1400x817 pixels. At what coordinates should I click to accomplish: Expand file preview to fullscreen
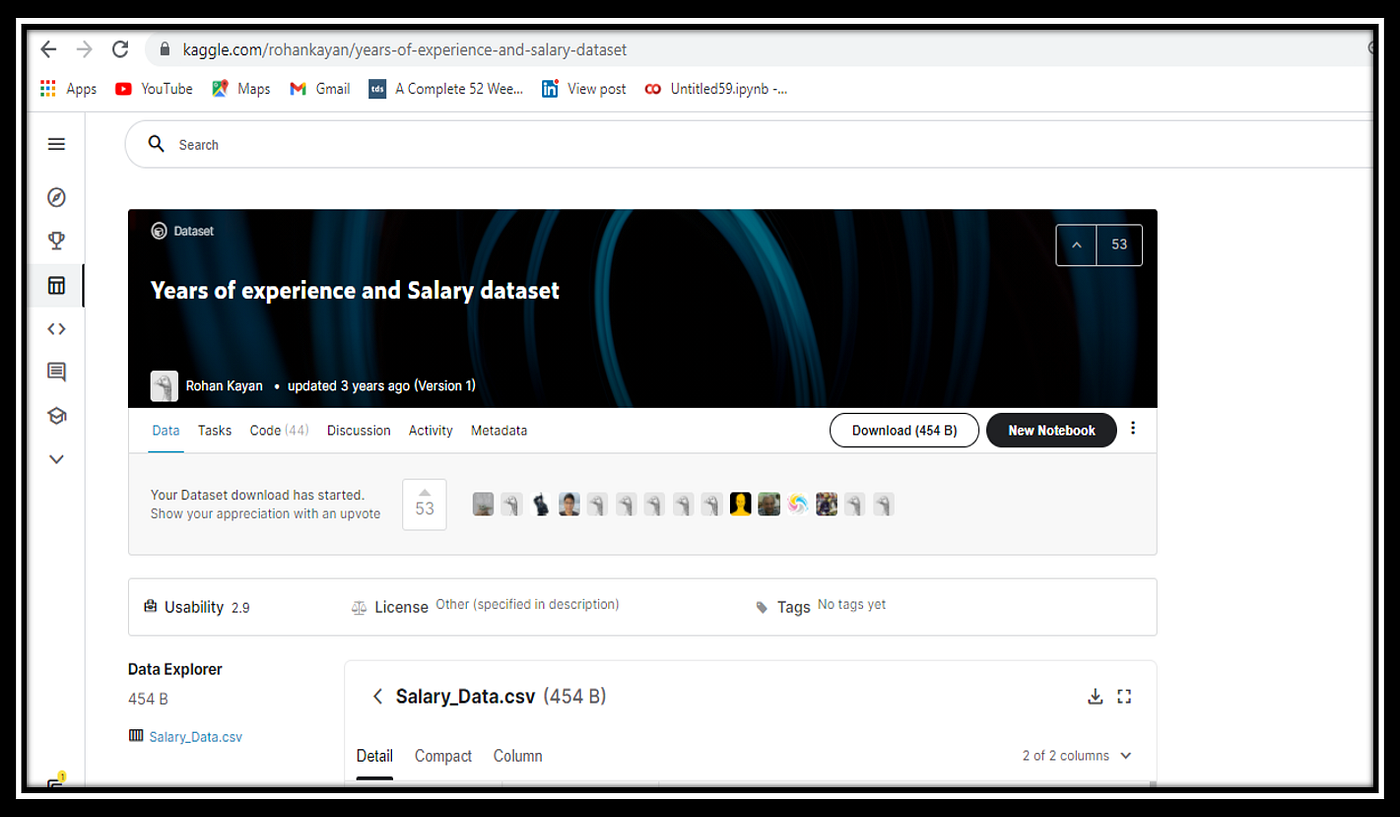click(1124, 696)
